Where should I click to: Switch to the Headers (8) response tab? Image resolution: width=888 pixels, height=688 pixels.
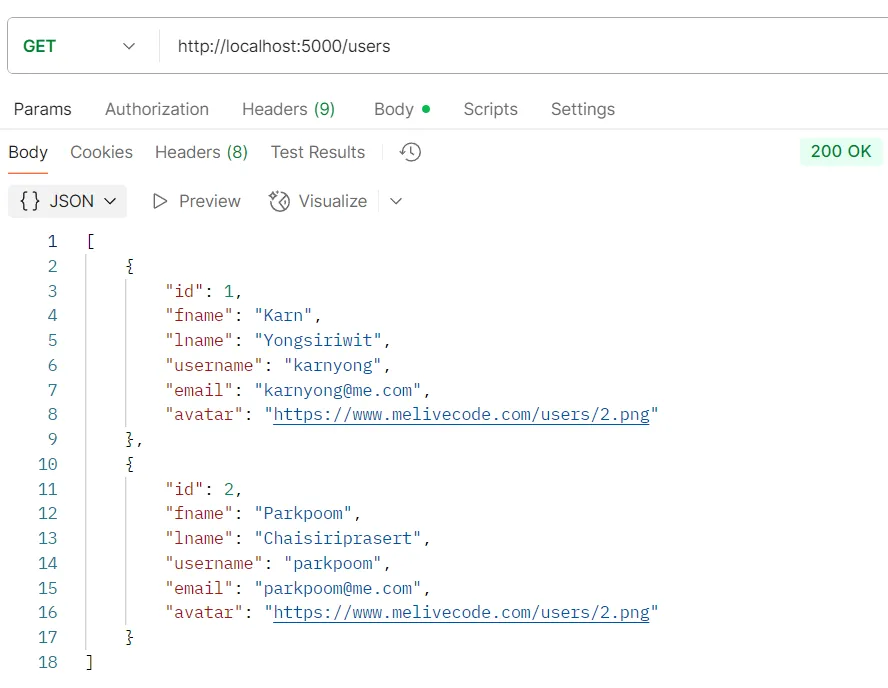(x=201, y=152)
